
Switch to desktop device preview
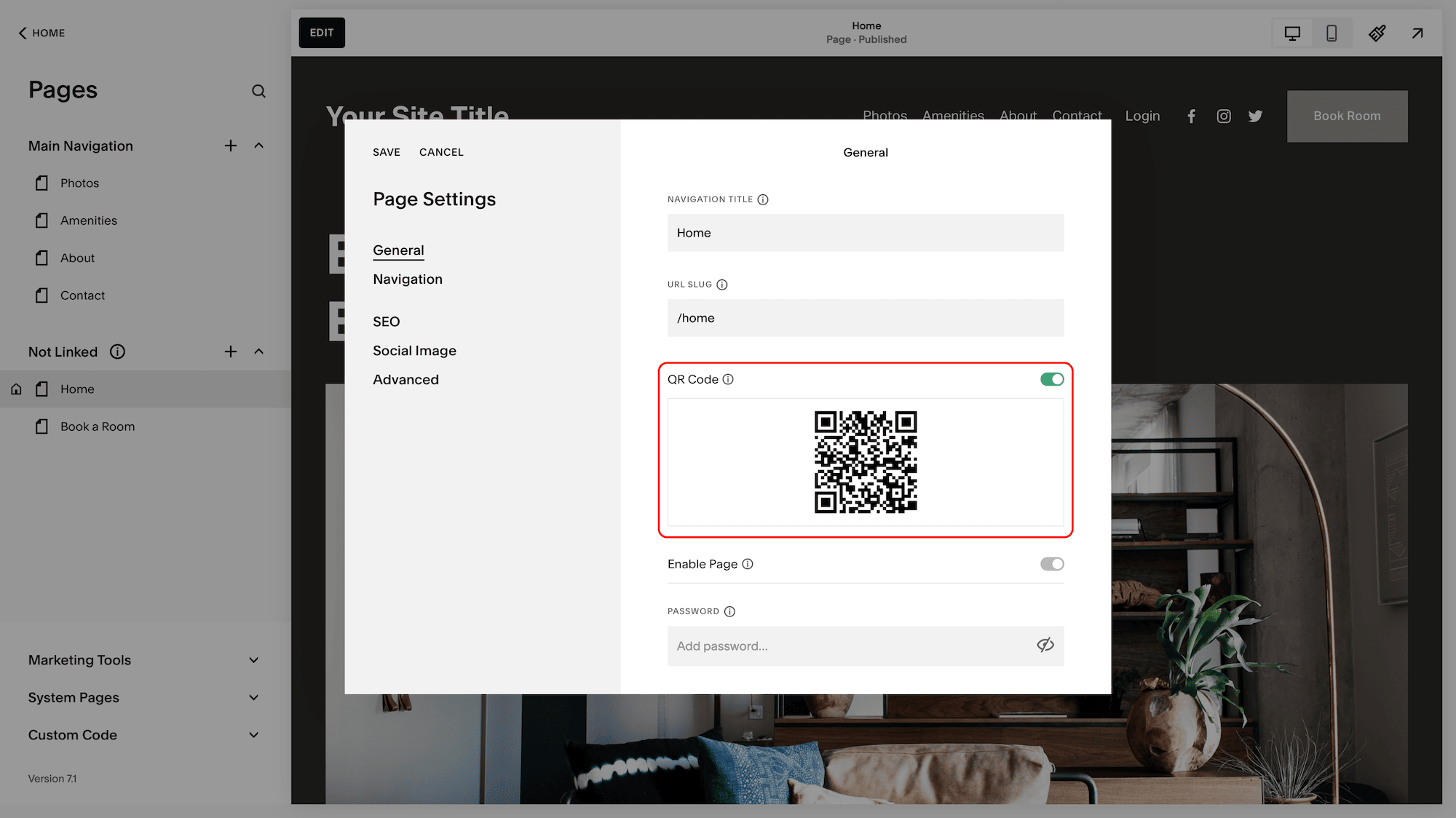(x=1292, y=33)
